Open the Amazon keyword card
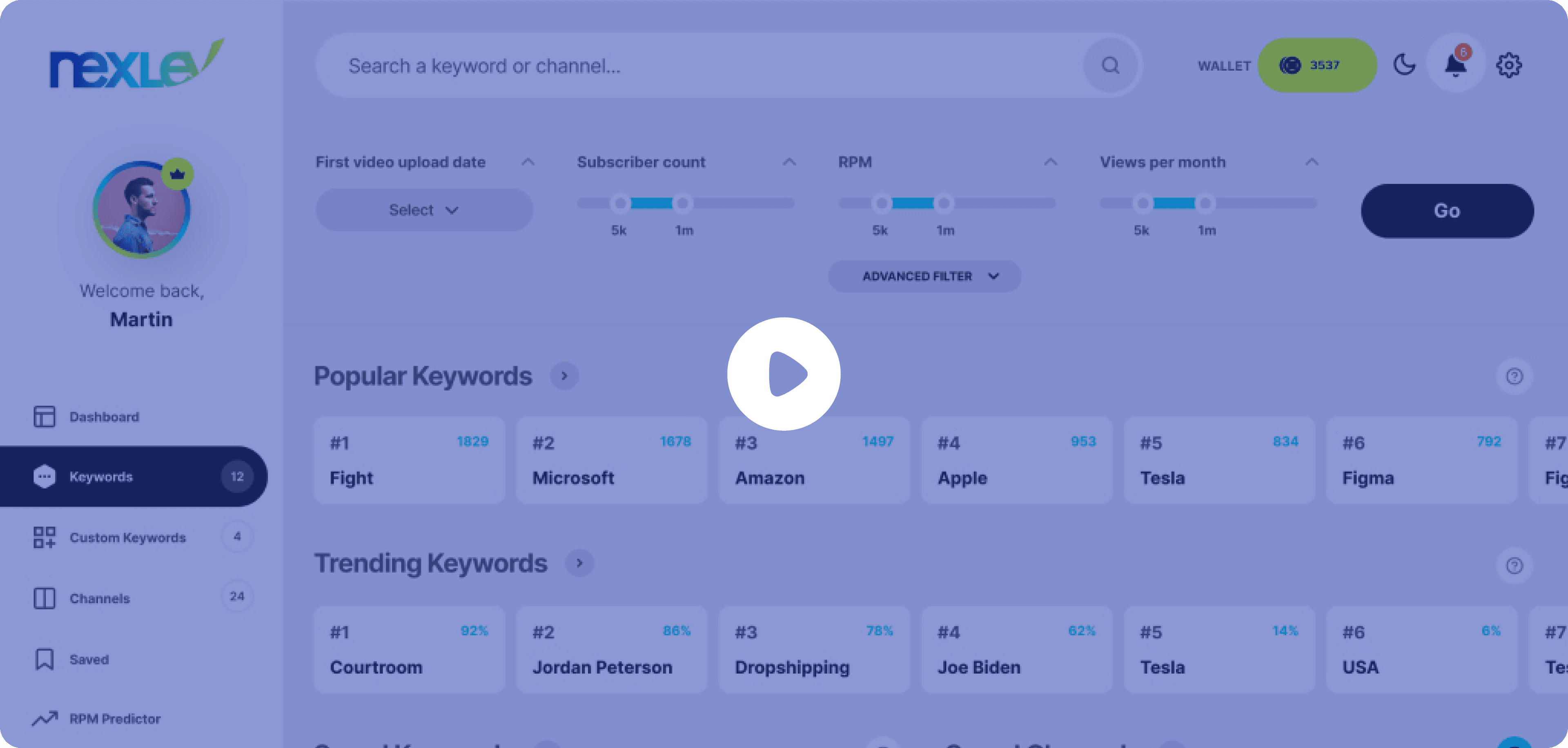This screenshot has height=748, width=1568. (814, 460)
